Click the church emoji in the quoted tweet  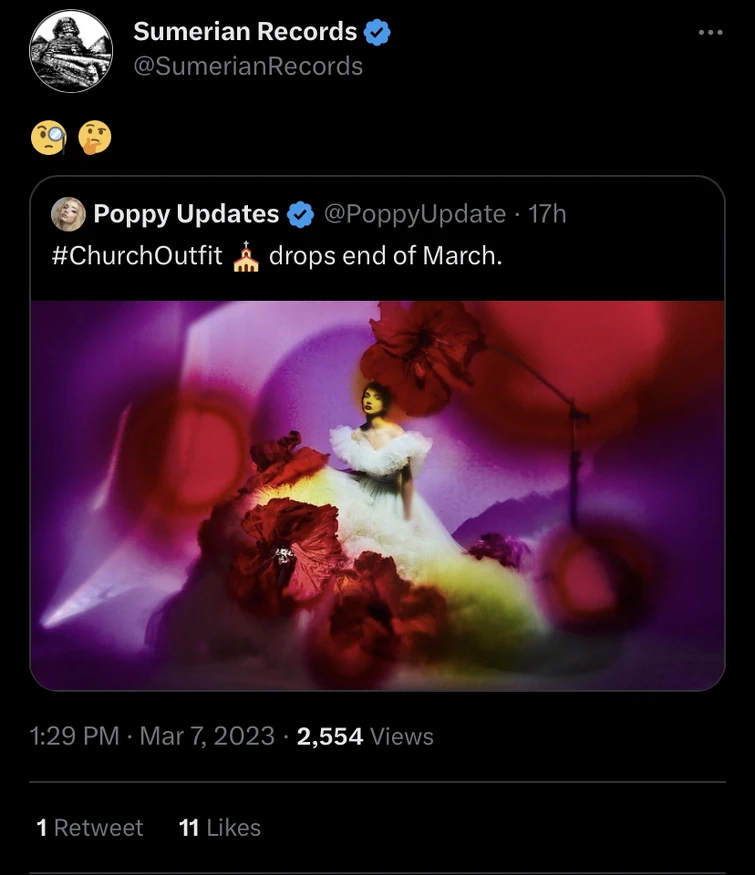(x=249, y=256)
